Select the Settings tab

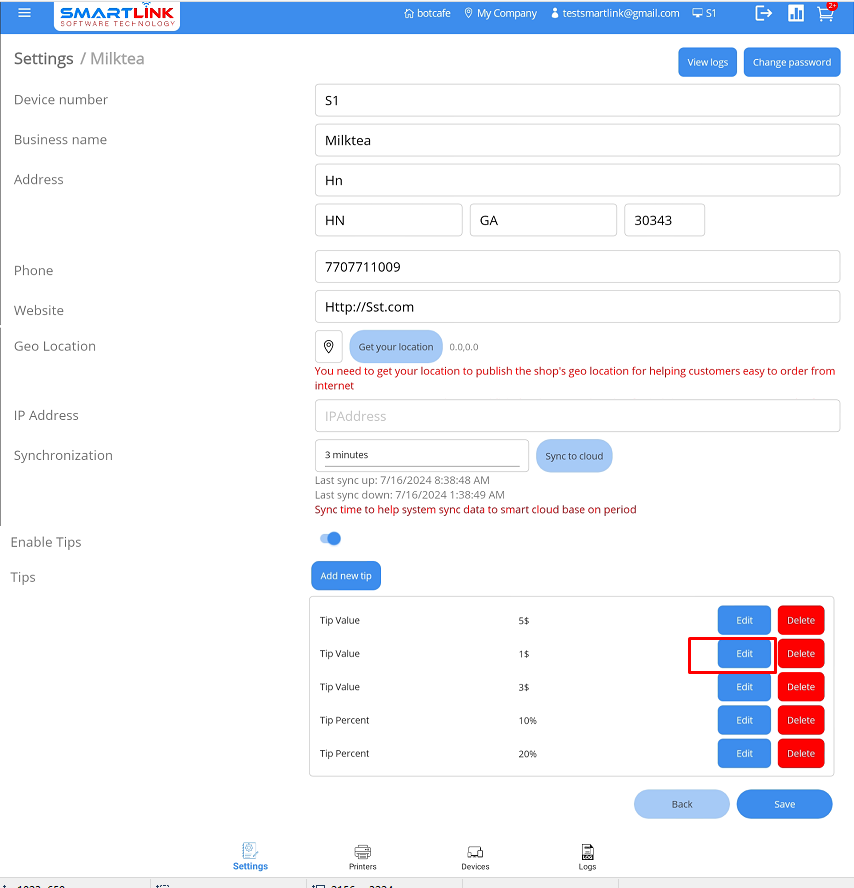(250, 856)
